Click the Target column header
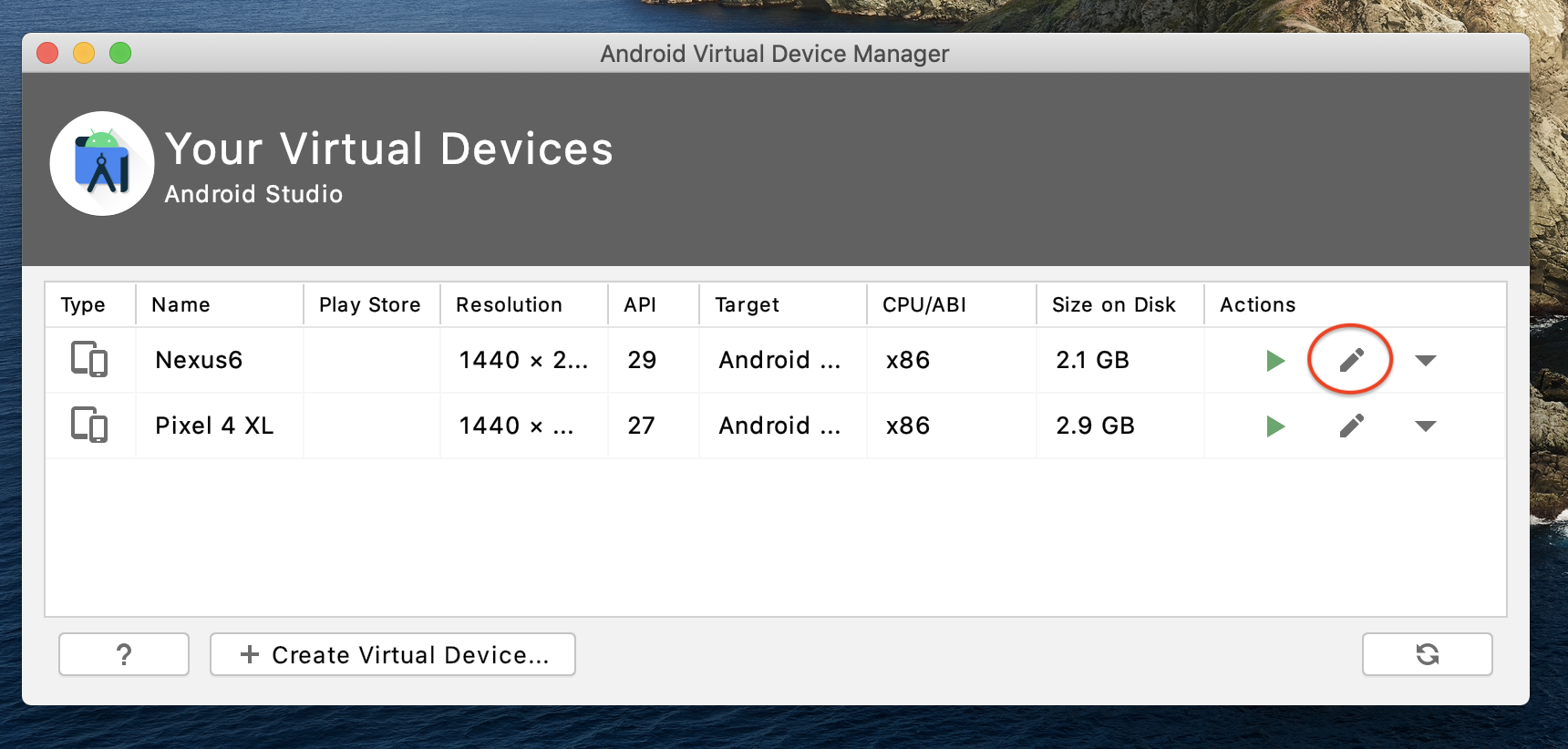1568x749 pixels. click(x=747, y=305)
